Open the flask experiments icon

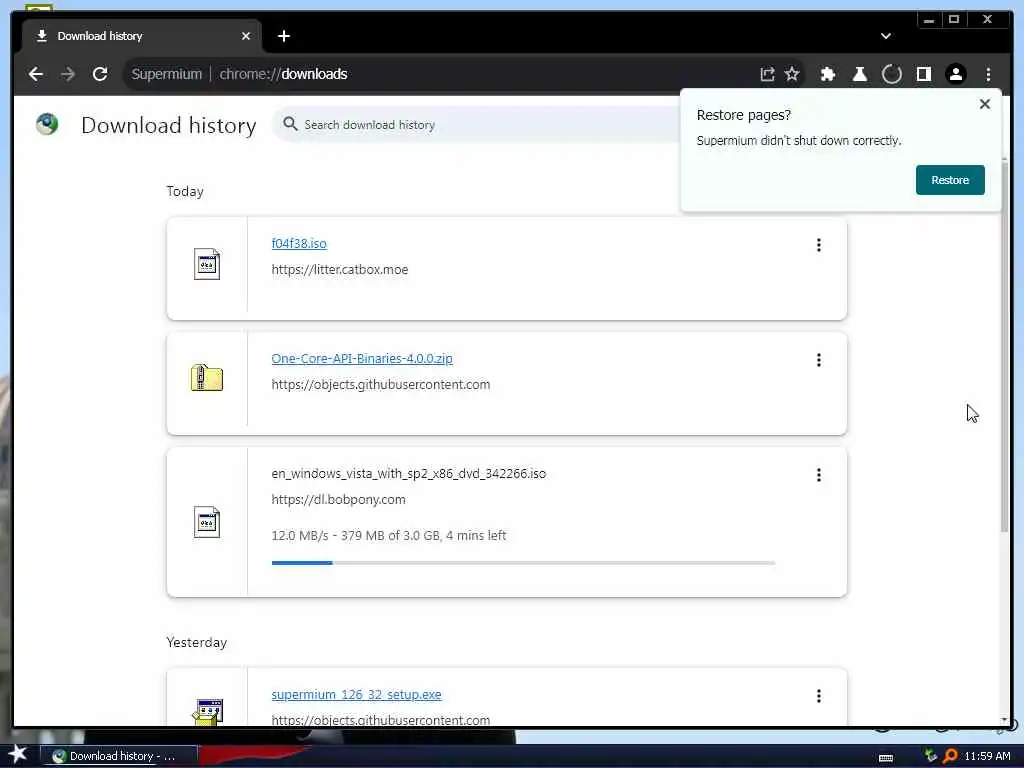point(859,74)
